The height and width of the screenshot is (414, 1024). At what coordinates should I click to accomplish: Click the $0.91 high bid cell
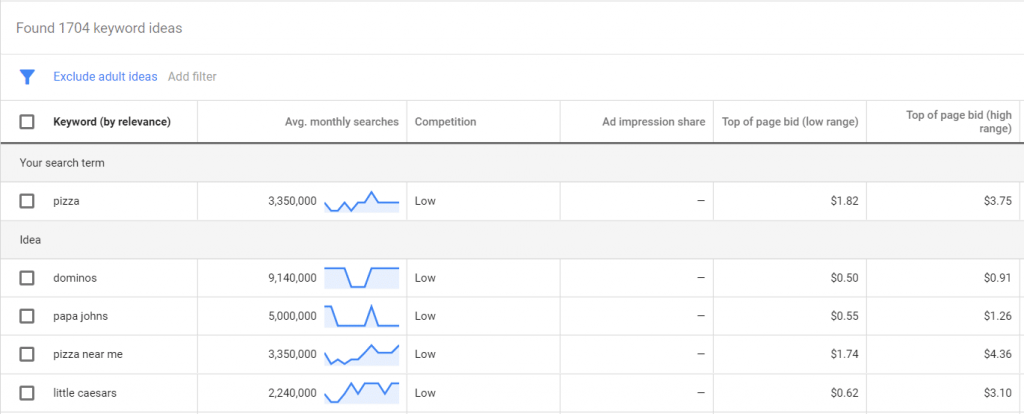pos(998,278)
